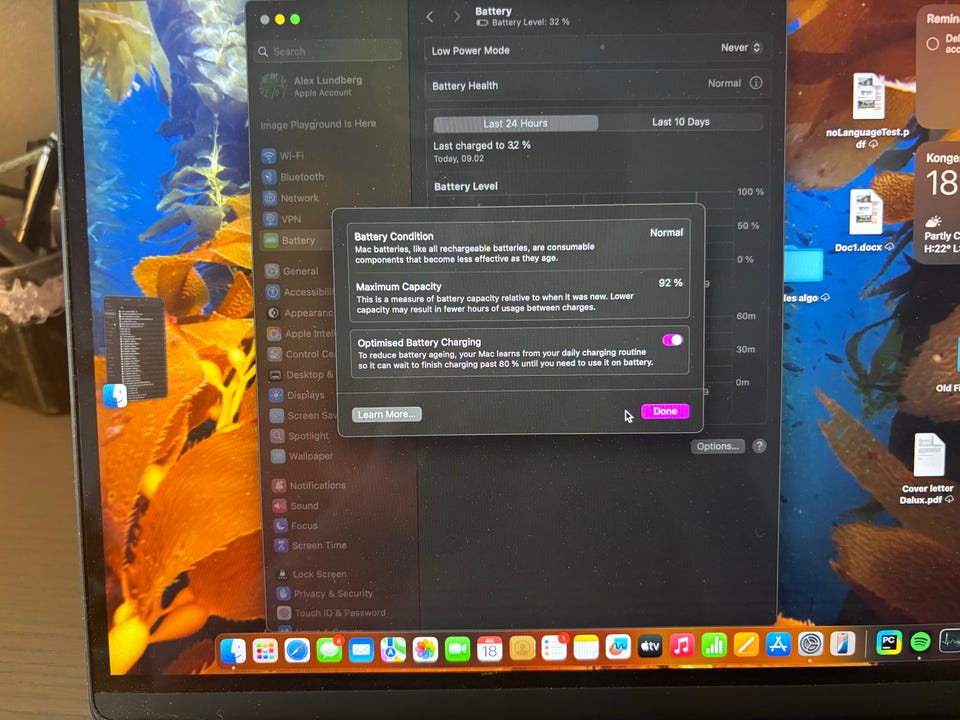This screenshot has width=960, height=720.
Task: Select the Last 24 Hours tab
Action: pyautogui.click(x=516, y=123)
